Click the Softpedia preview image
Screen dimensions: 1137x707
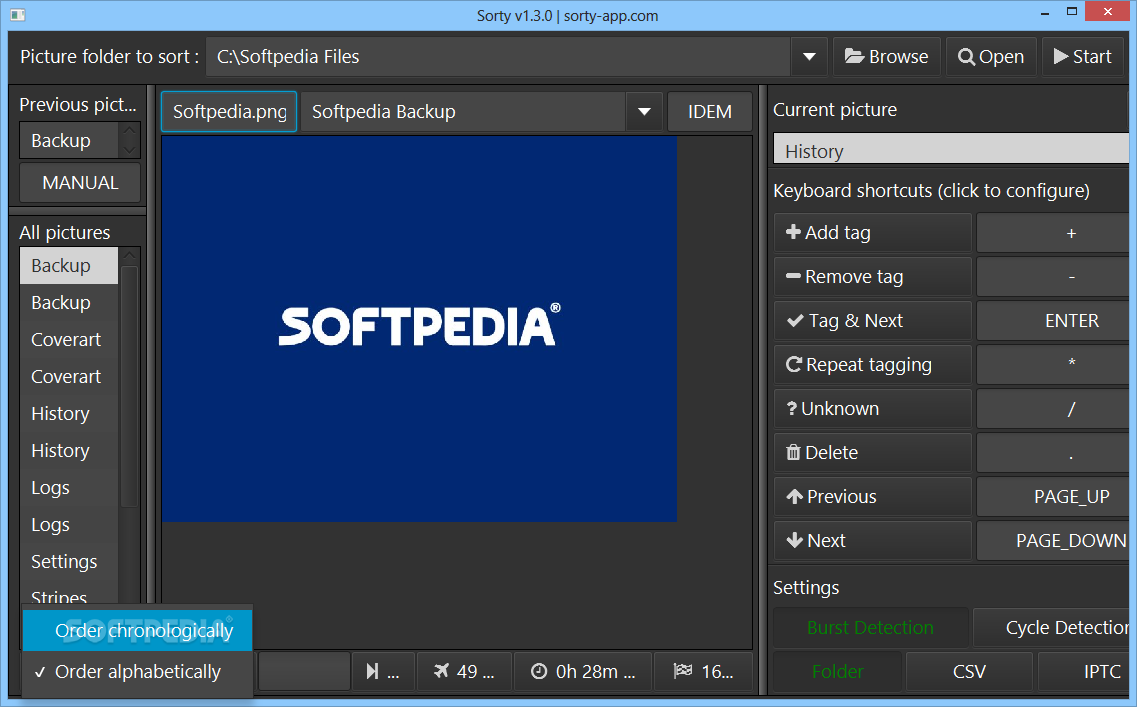point(419,328)
